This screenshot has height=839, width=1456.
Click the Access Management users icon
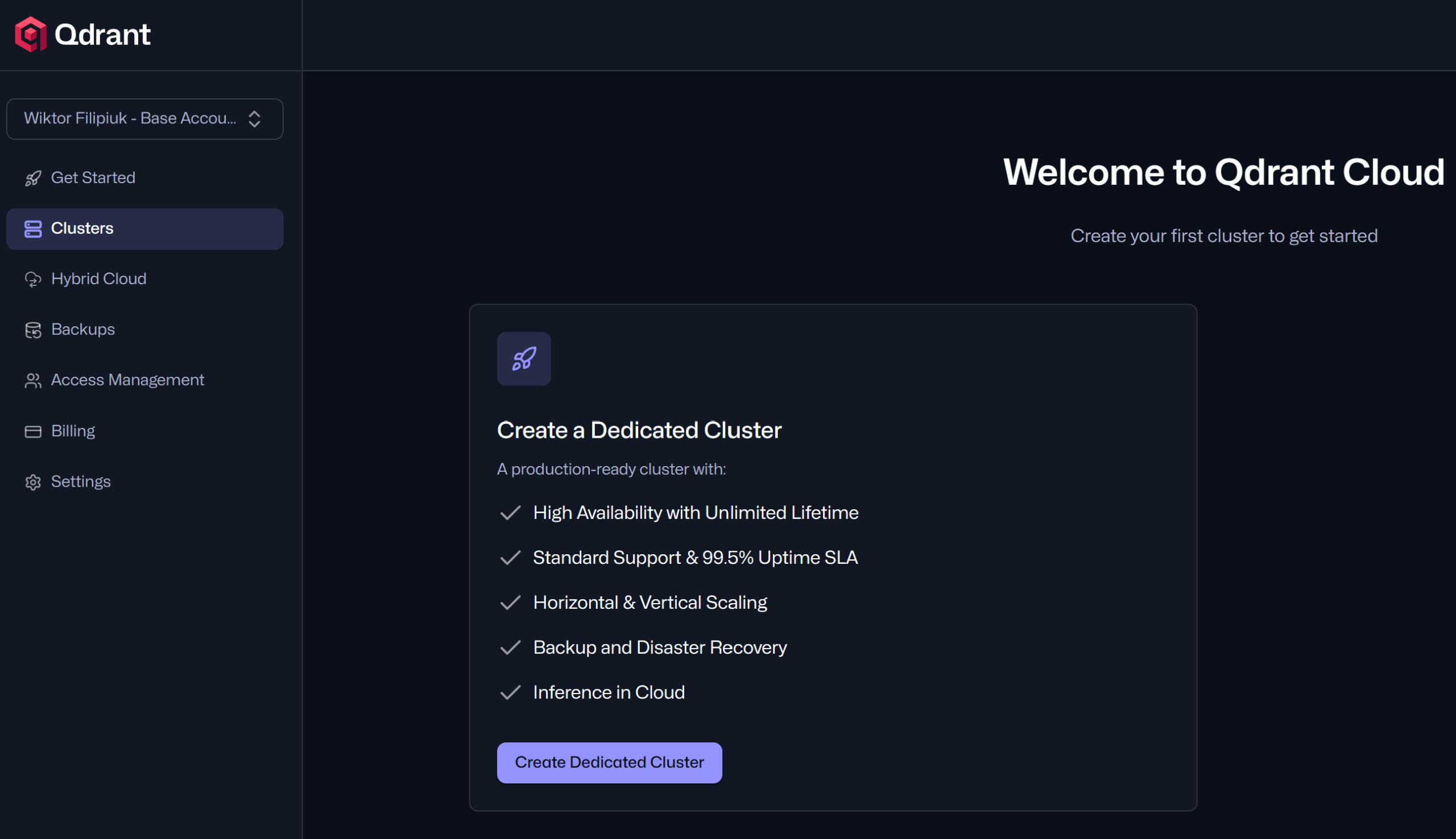(x=33, y=381)
